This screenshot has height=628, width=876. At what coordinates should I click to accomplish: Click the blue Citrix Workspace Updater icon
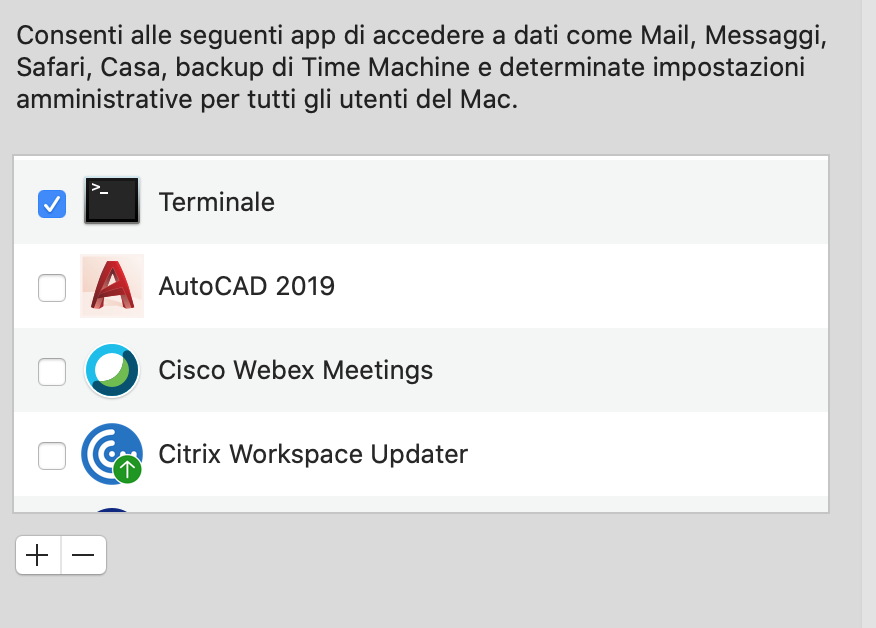click(x=112, y=454)
